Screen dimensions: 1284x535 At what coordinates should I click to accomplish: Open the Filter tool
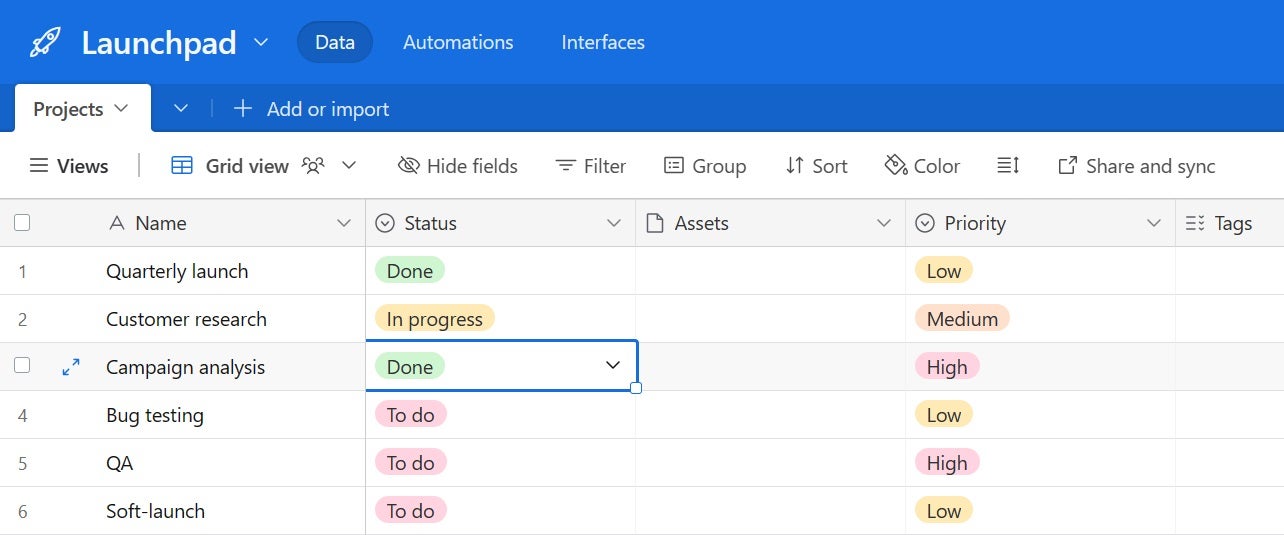tap(591, 166)
